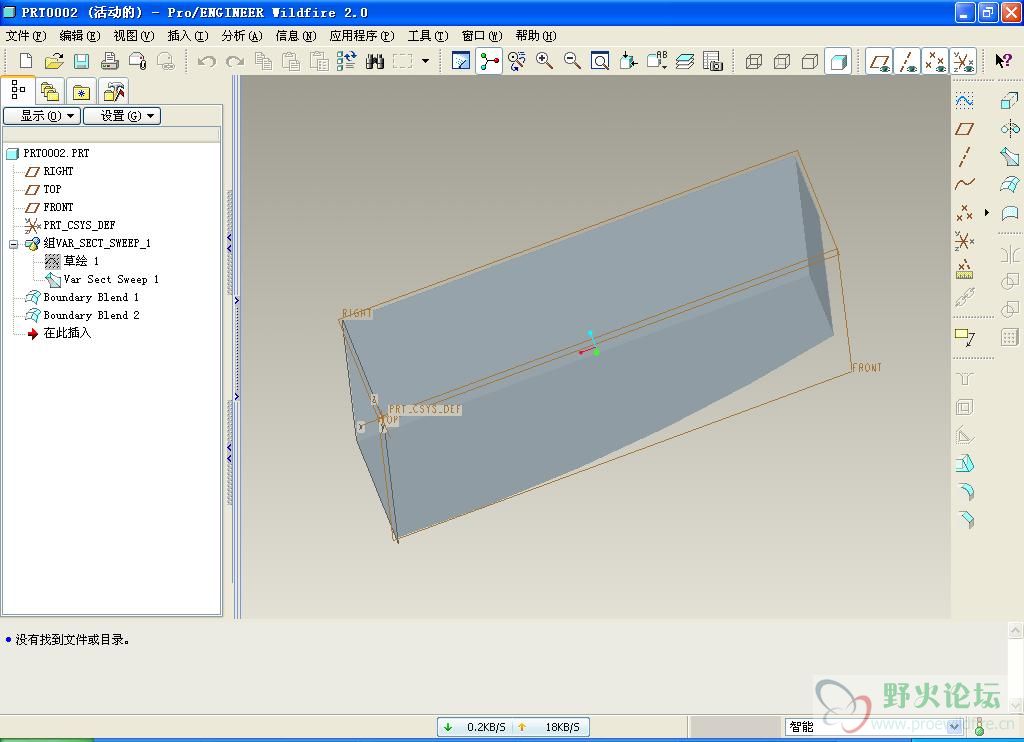1024x742 pixels.
Task: Open context-sensitive help pointer
Action: click(1003, 61)
